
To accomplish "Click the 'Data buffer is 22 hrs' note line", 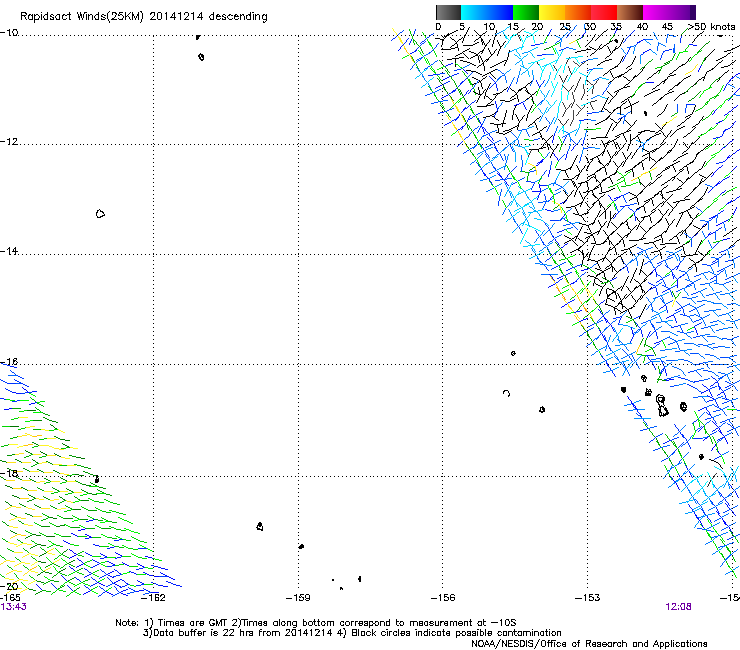I will 352,633.
